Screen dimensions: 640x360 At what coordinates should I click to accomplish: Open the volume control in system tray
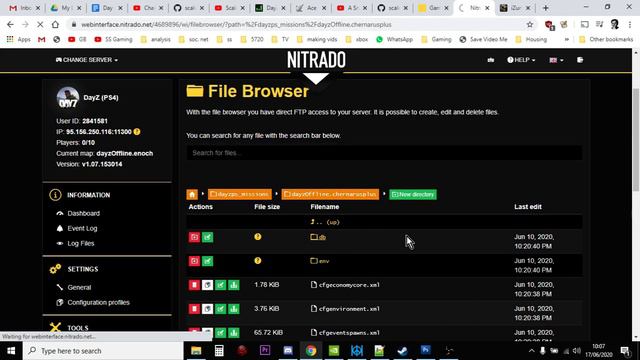click(576, 351)
